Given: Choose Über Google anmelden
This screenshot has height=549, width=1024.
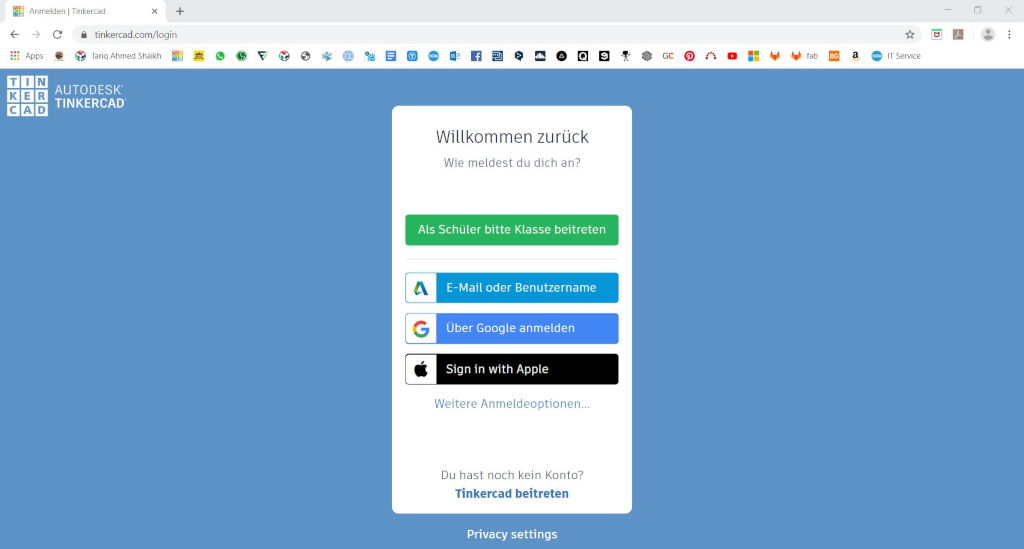Looking at the screenshot, I should click(512, 328).
